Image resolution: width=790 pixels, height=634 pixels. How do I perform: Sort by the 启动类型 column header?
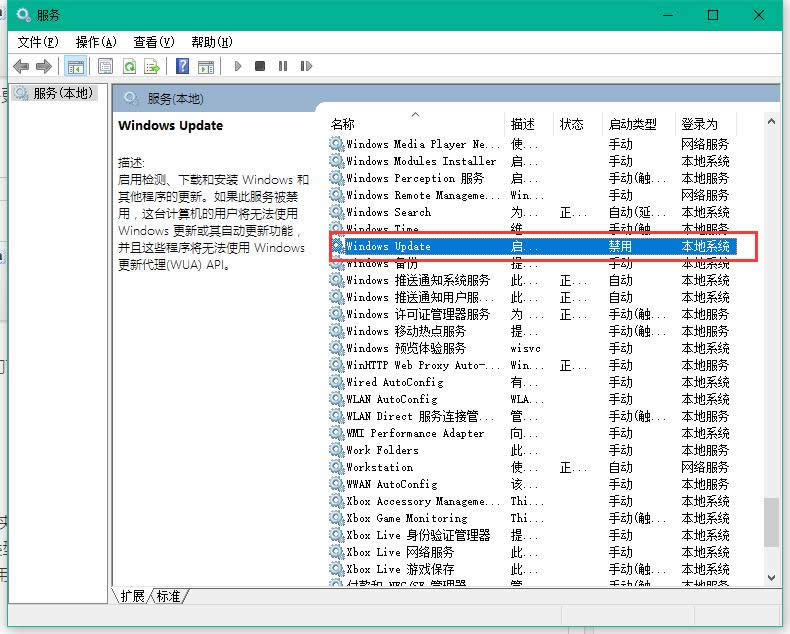[x=632, y=124]
